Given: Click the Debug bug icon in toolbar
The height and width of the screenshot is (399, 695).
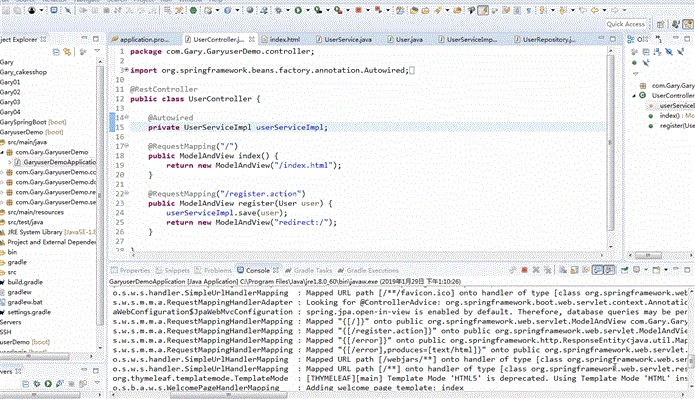Looking at the screenshot, I should click(278, 10).
